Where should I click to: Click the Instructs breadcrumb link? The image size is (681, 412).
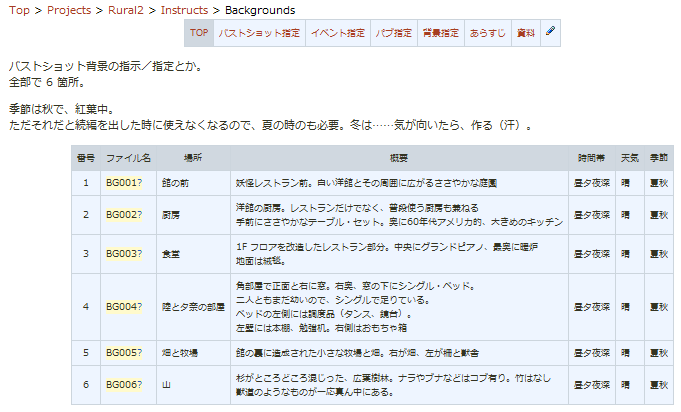tap(184, 11)
